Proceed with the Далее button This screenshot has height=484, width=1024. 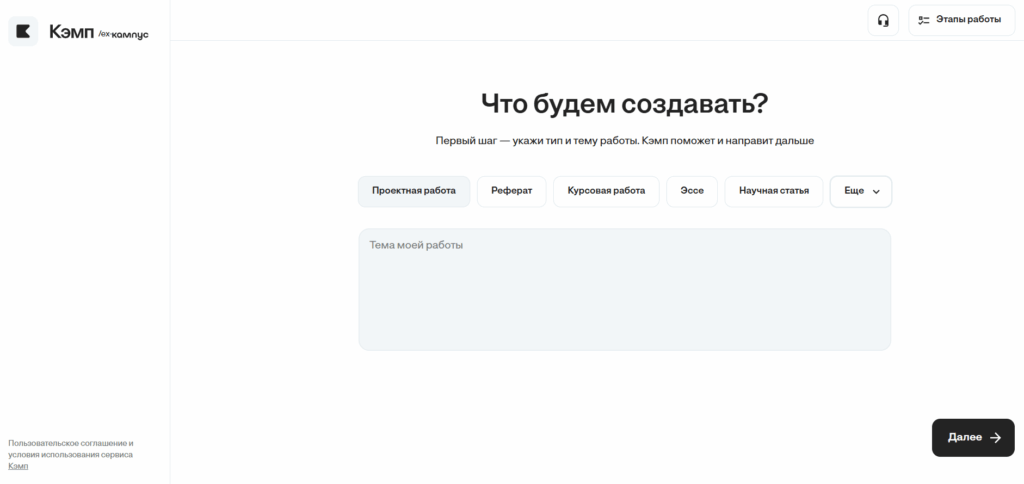973,438
